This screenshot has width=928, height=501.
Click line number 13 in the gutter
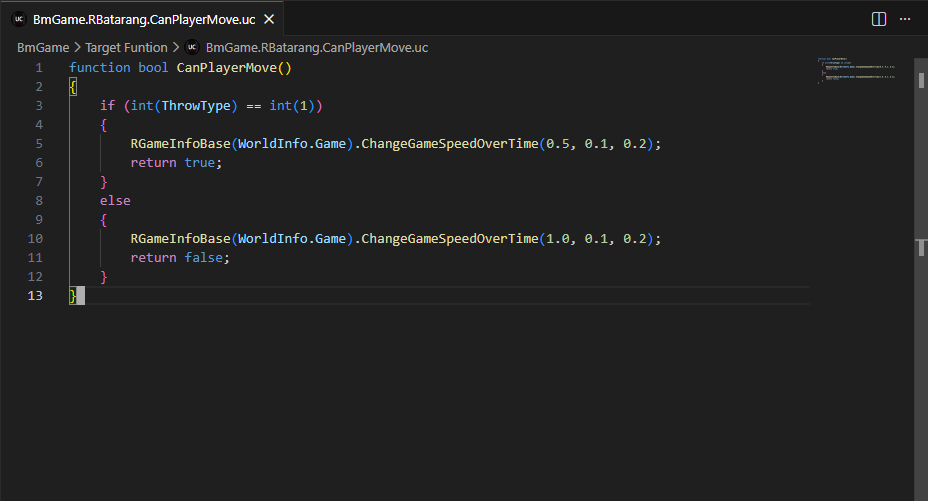[35, 295]
